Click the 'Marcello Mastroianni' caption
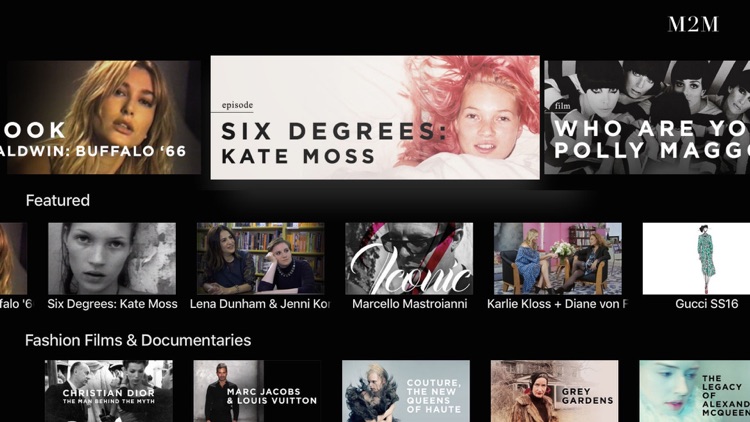Viewport: 750px width, 422px height. (409, 304)
